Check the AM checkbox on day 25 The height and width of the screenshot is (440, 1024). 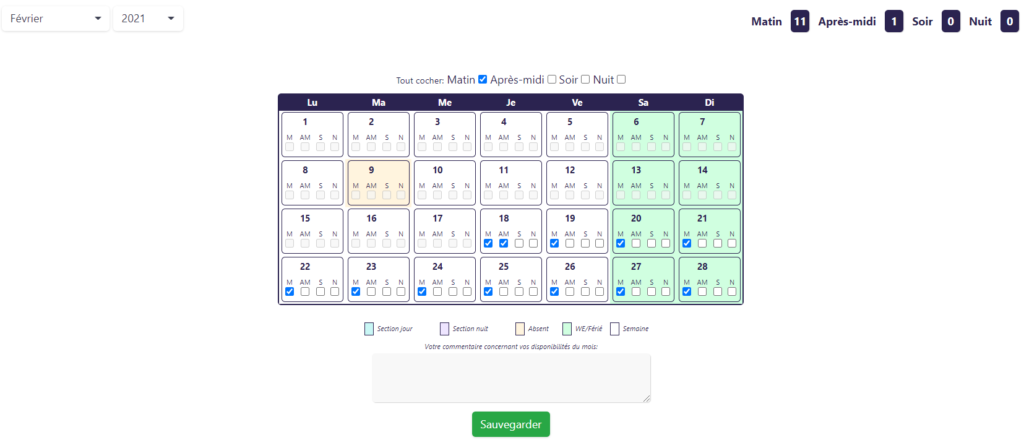pyautogui.click(x=504, y=292)
